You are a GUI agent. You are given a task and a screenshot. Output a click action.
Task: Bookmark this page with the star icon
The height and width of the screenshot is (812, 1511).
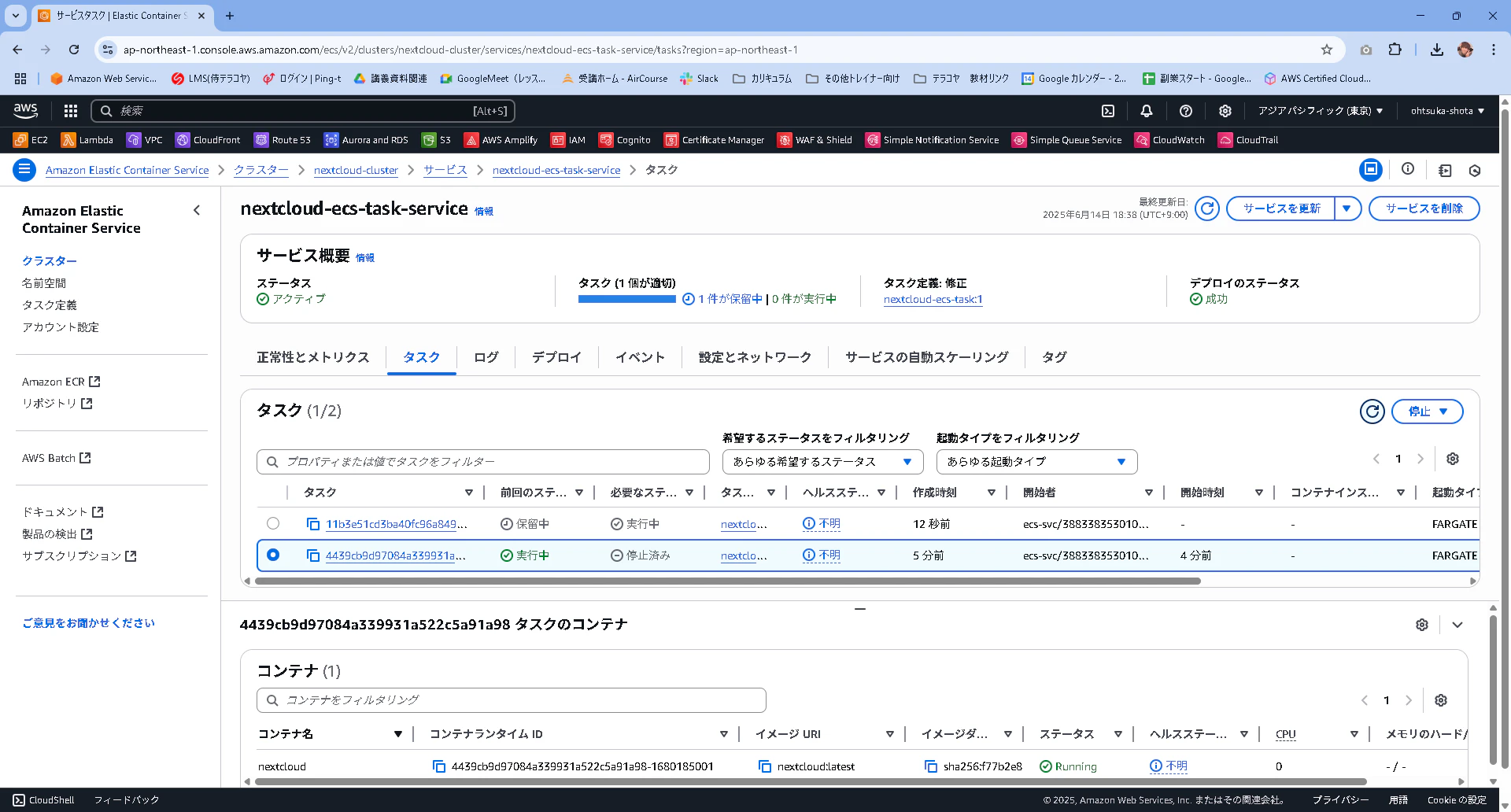coord(1327,50)
